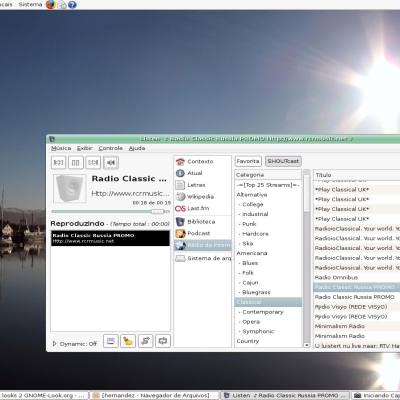Image resolution: width=400 pixels, height=400 pixels.
Task: Select the highlighted Radio Classic Russia PROMO row
Action: pos(357,287)
